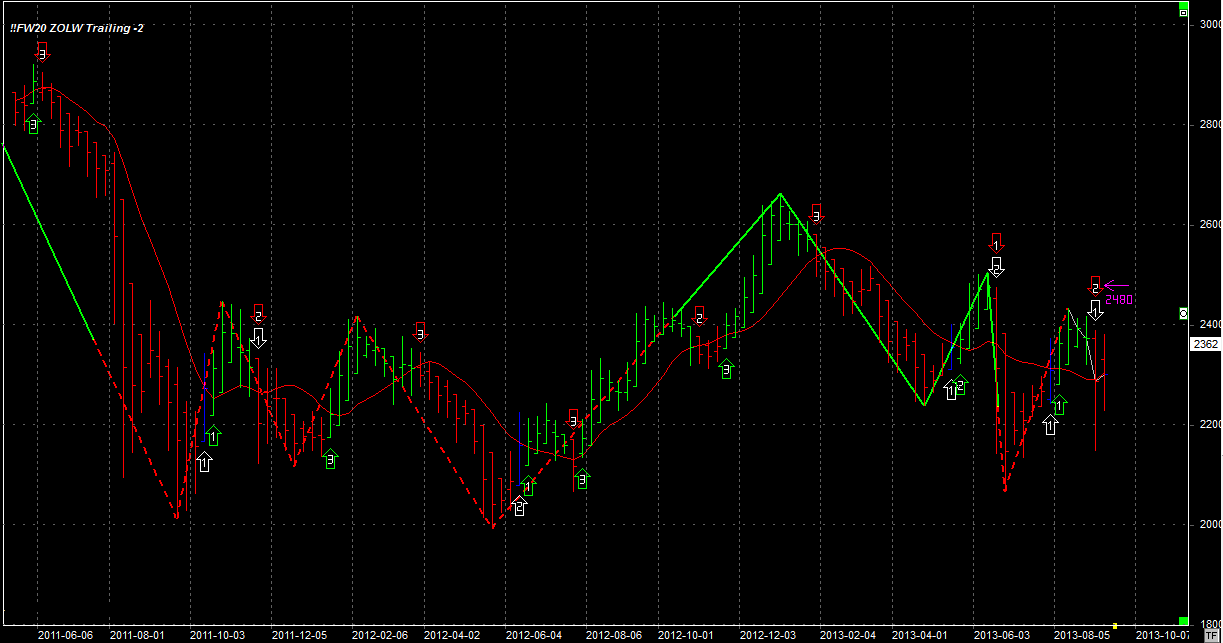Viewport: 1223px width, 643px height.
Task: Click the 2012-12-03 date on time axis
Action: tap(766, 635)
